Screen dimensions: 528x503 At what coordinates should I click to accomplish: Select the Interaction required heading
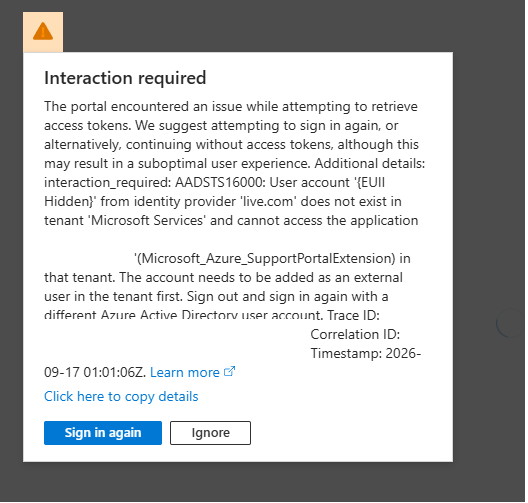pos(125,78)
